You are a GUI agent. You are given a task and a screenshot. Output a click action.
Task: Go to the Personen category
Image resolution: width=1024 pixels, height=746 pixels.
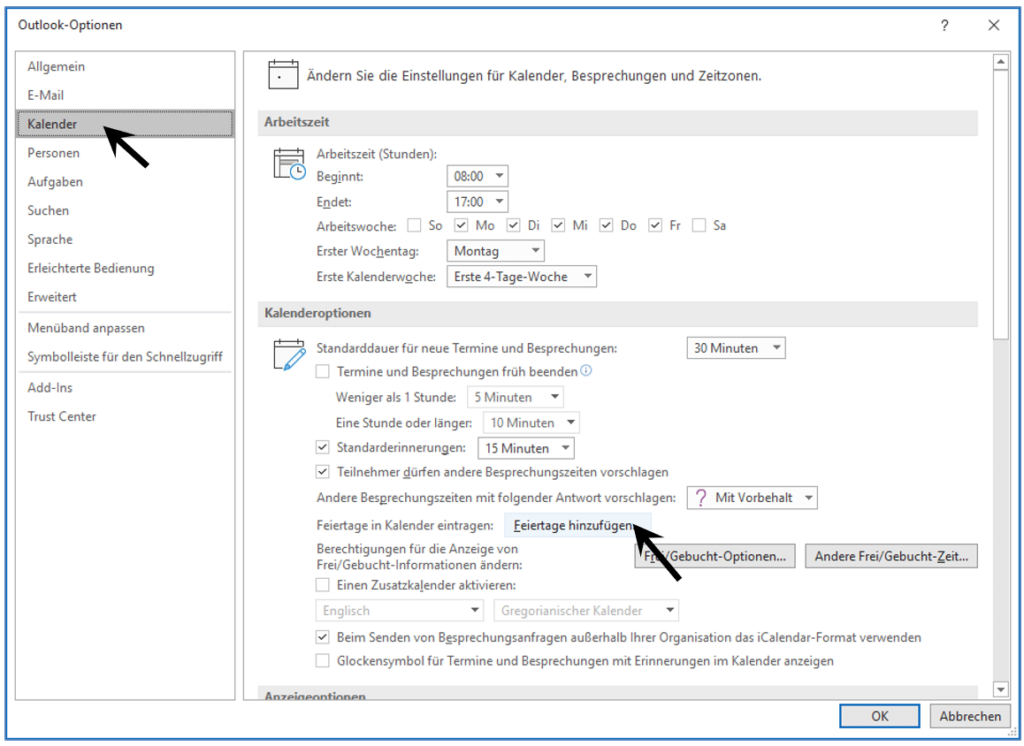pyautogui.click(x=125, y=153)
